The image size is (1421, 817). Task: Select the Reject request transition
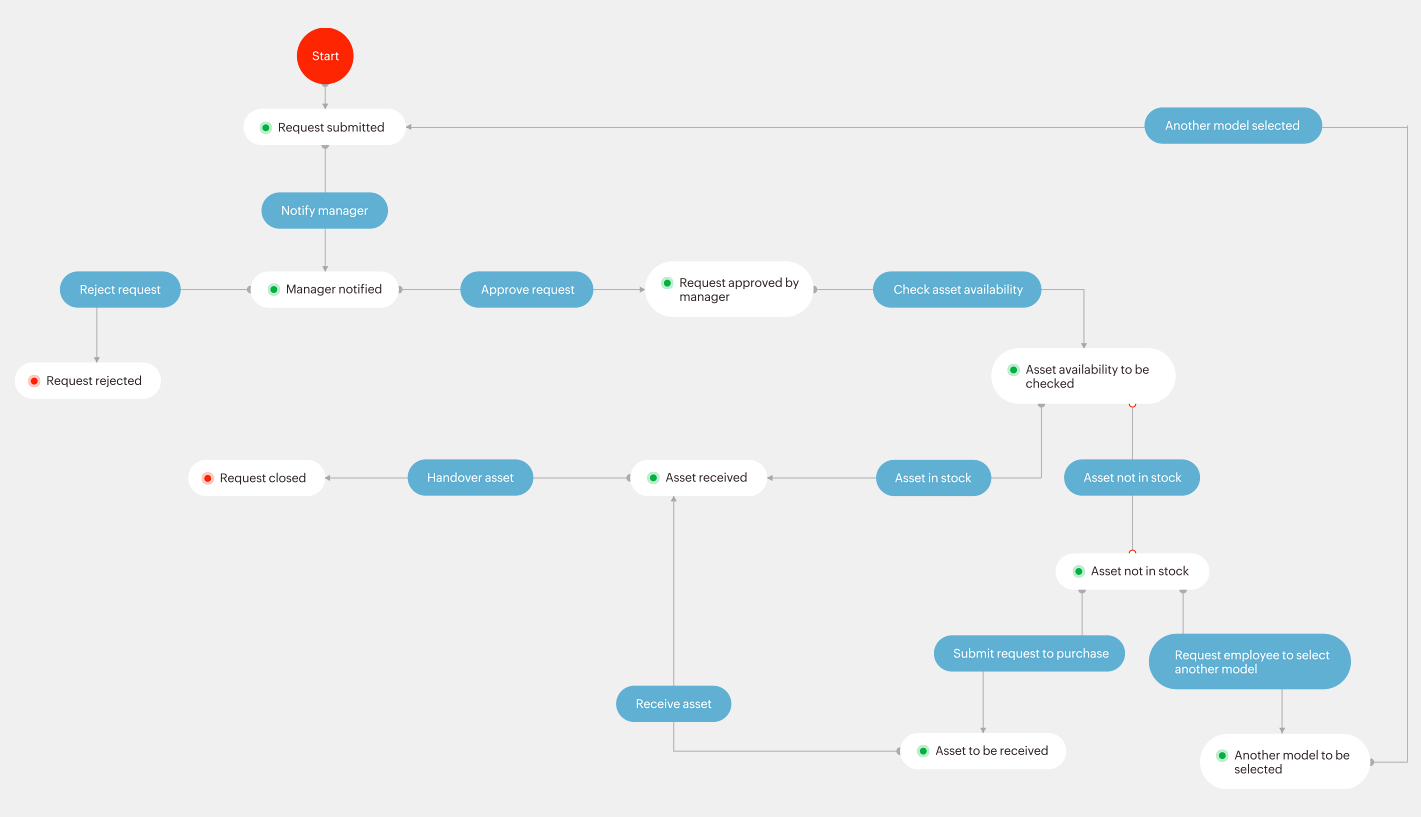120,290
